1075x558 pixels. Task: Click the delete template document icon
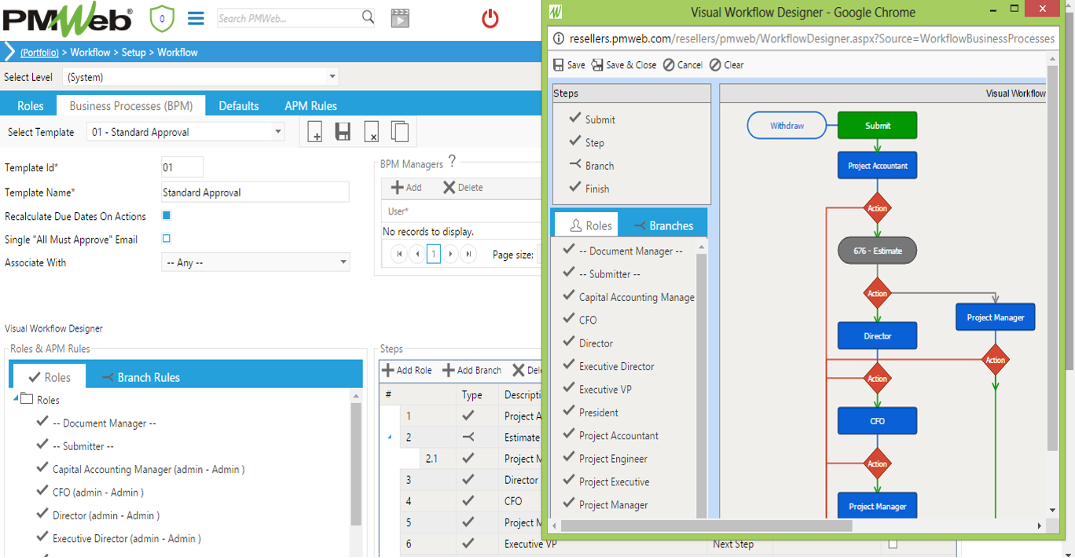click(371, 131)
